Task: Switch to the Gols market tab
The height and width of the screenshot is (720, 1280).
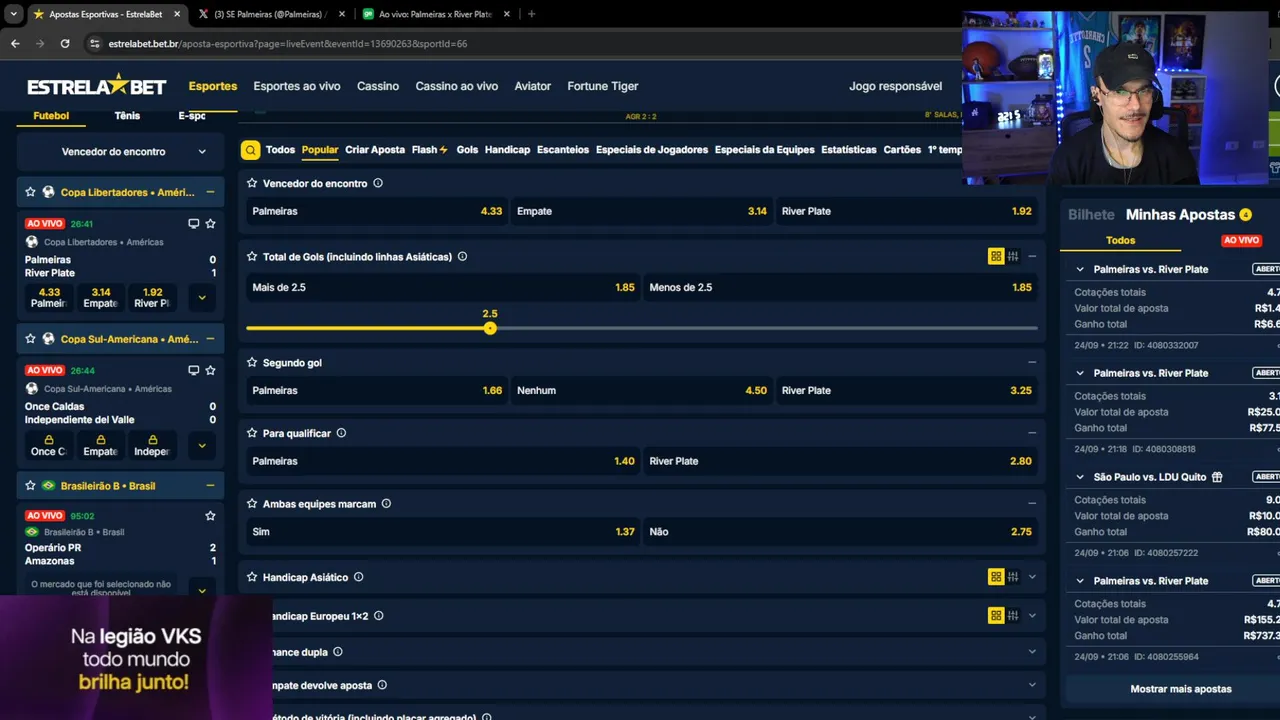Action: (x=467, y=150)
